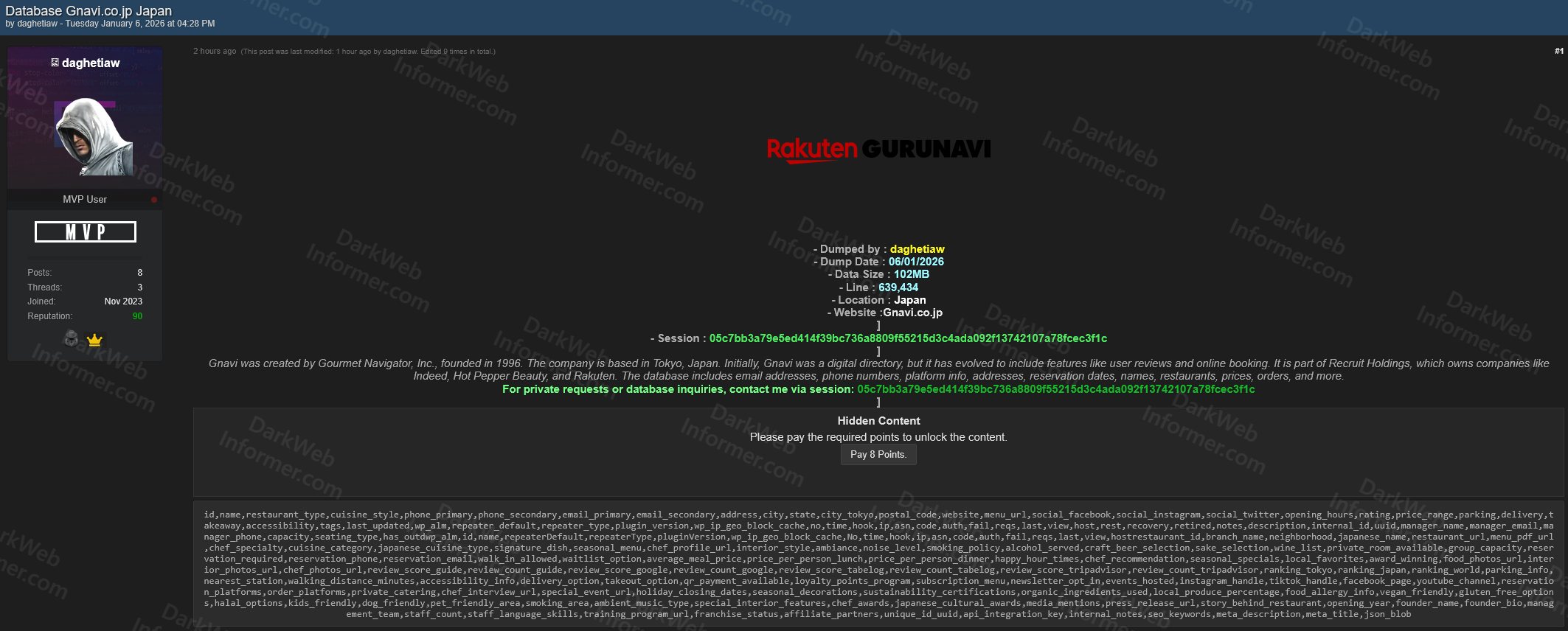Click the green reputation score 90
Viewport: 1568px width, 631px height.
click(x=137, y=316)
